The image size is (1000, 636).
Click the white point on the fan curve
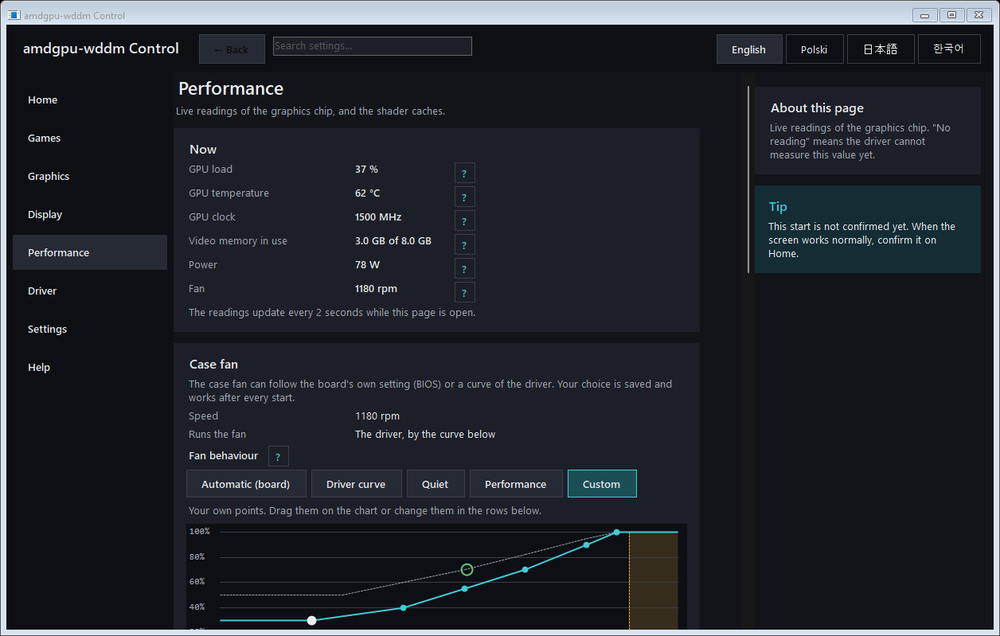point(311,620)
